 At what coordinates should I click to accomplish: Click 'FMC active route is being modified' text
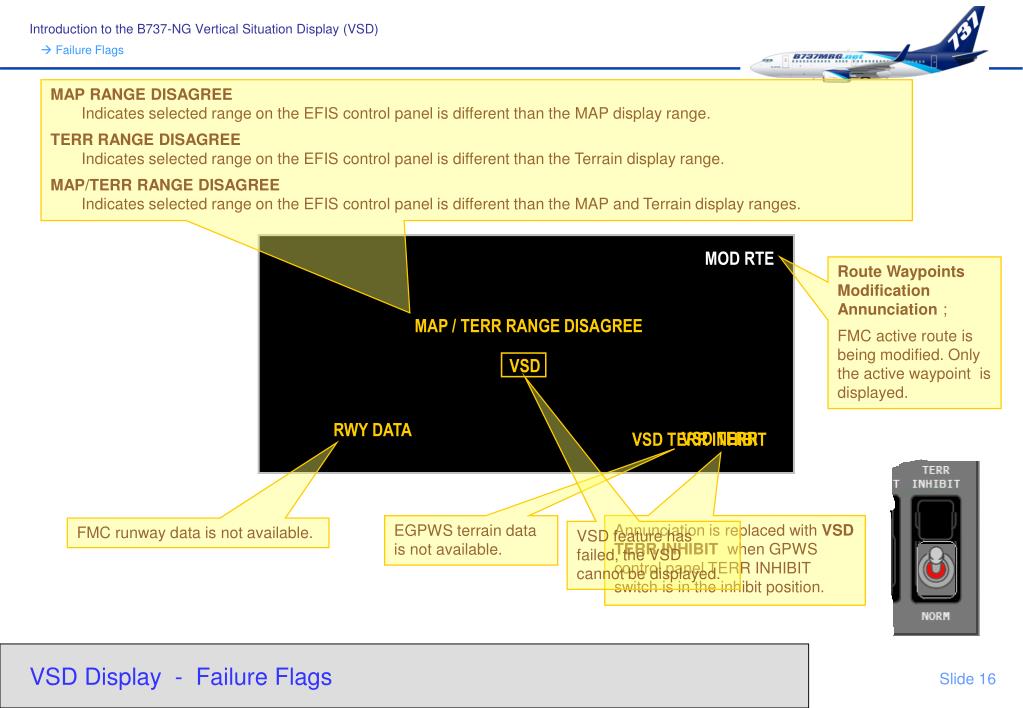click(x=913, y=364)
